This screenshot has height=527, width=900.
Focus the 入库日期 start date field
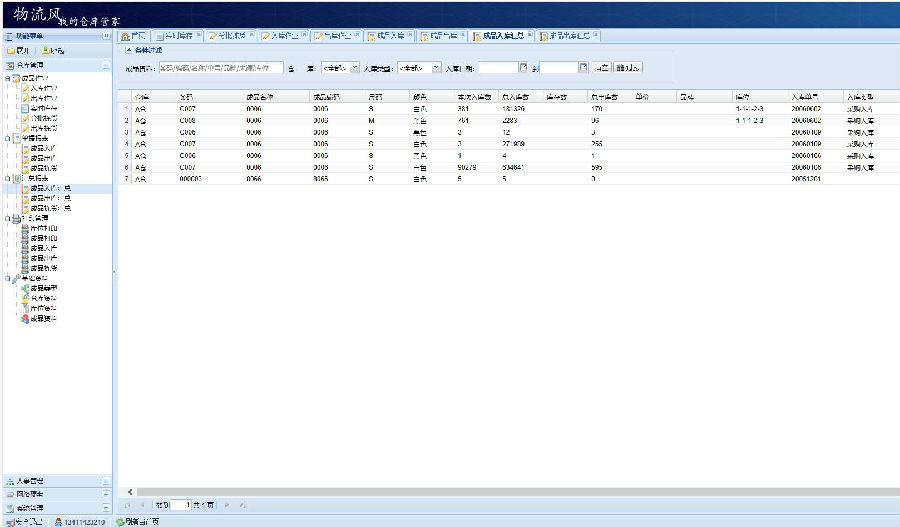coord(498,68)
